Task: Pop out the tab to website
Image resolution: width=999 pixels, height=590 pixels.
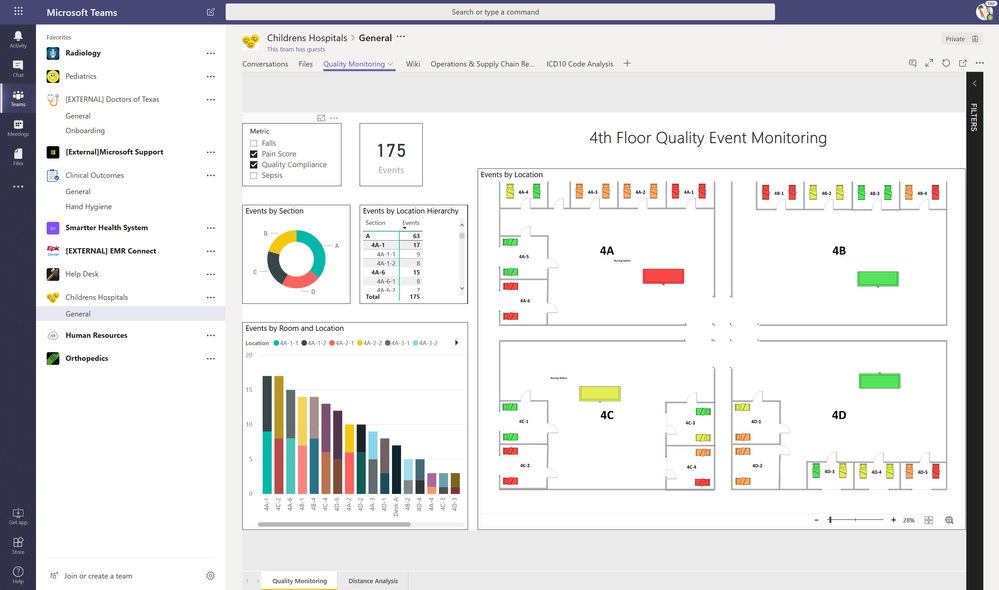Action: point(963,63)
